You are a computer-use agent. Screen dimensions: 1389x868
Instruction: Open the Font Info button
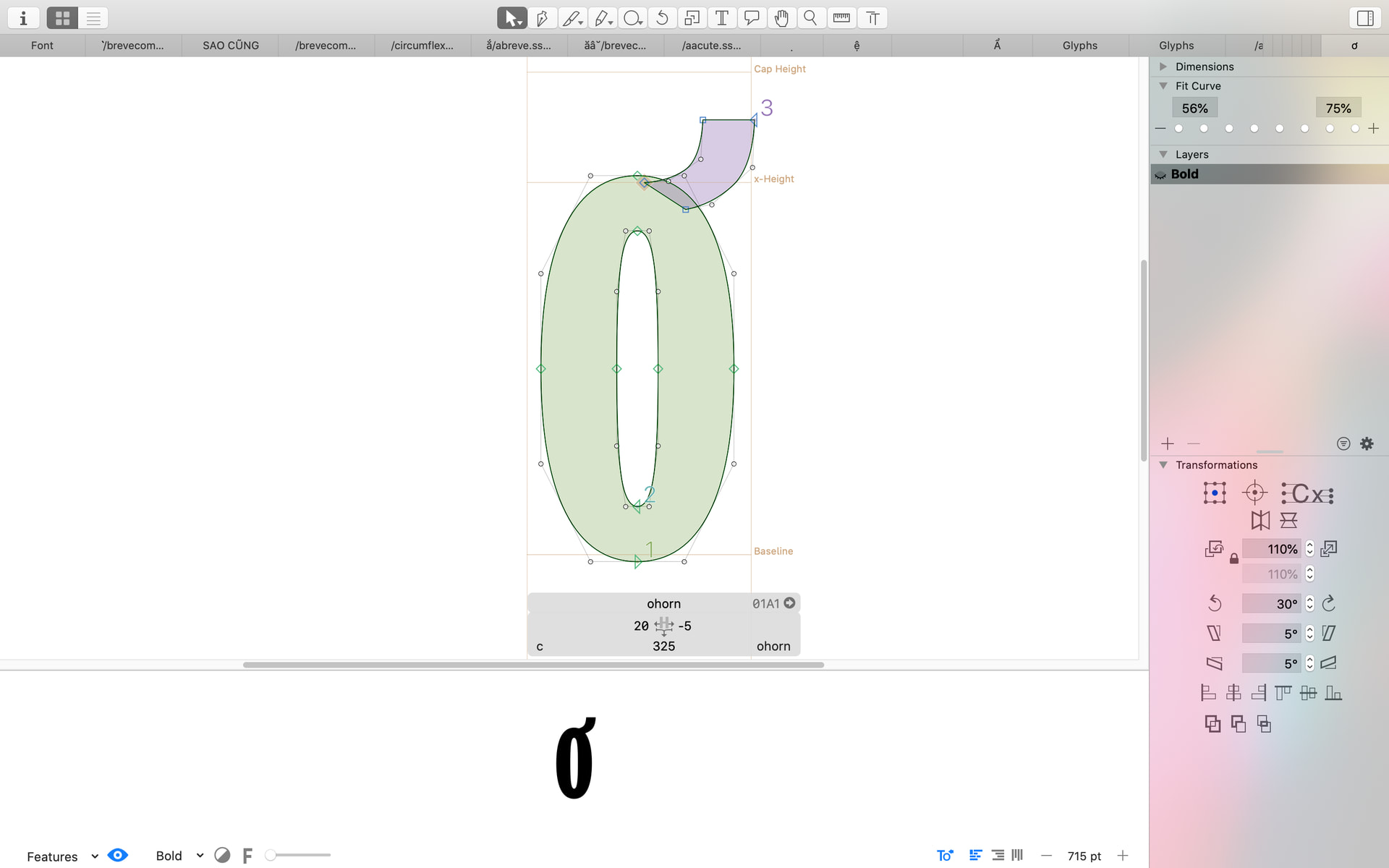pos(23,18)
